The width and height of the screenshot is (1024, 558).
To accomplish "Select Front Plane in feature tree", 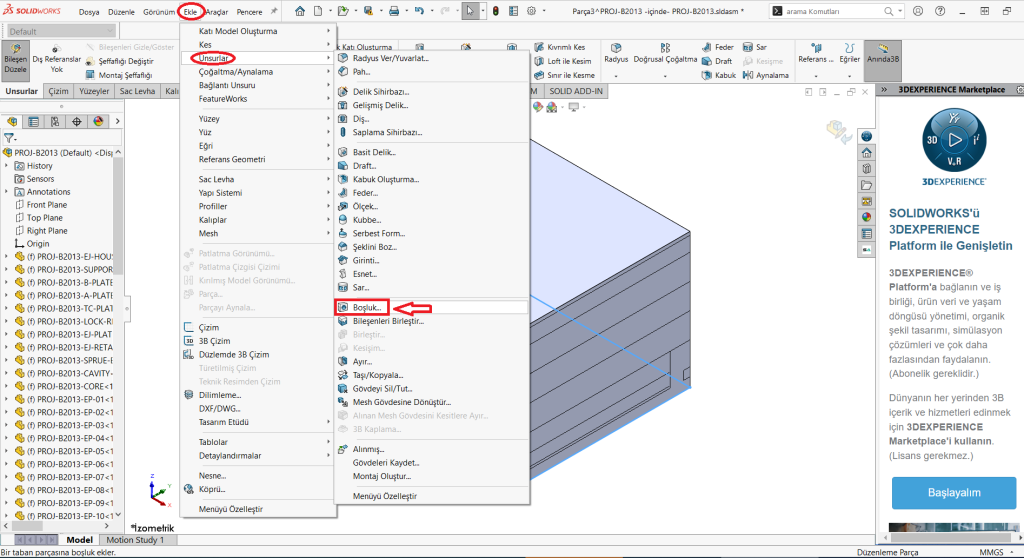I will (46, 205).
